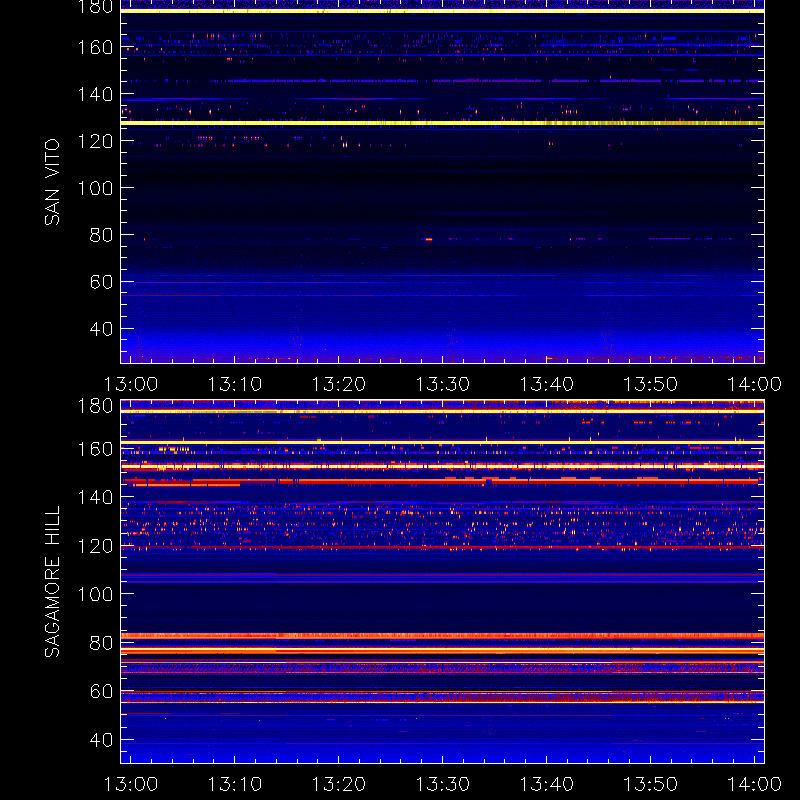Select the 80 tick label on San Vito panel
800x800 pixels.
[x=101, y=235]
